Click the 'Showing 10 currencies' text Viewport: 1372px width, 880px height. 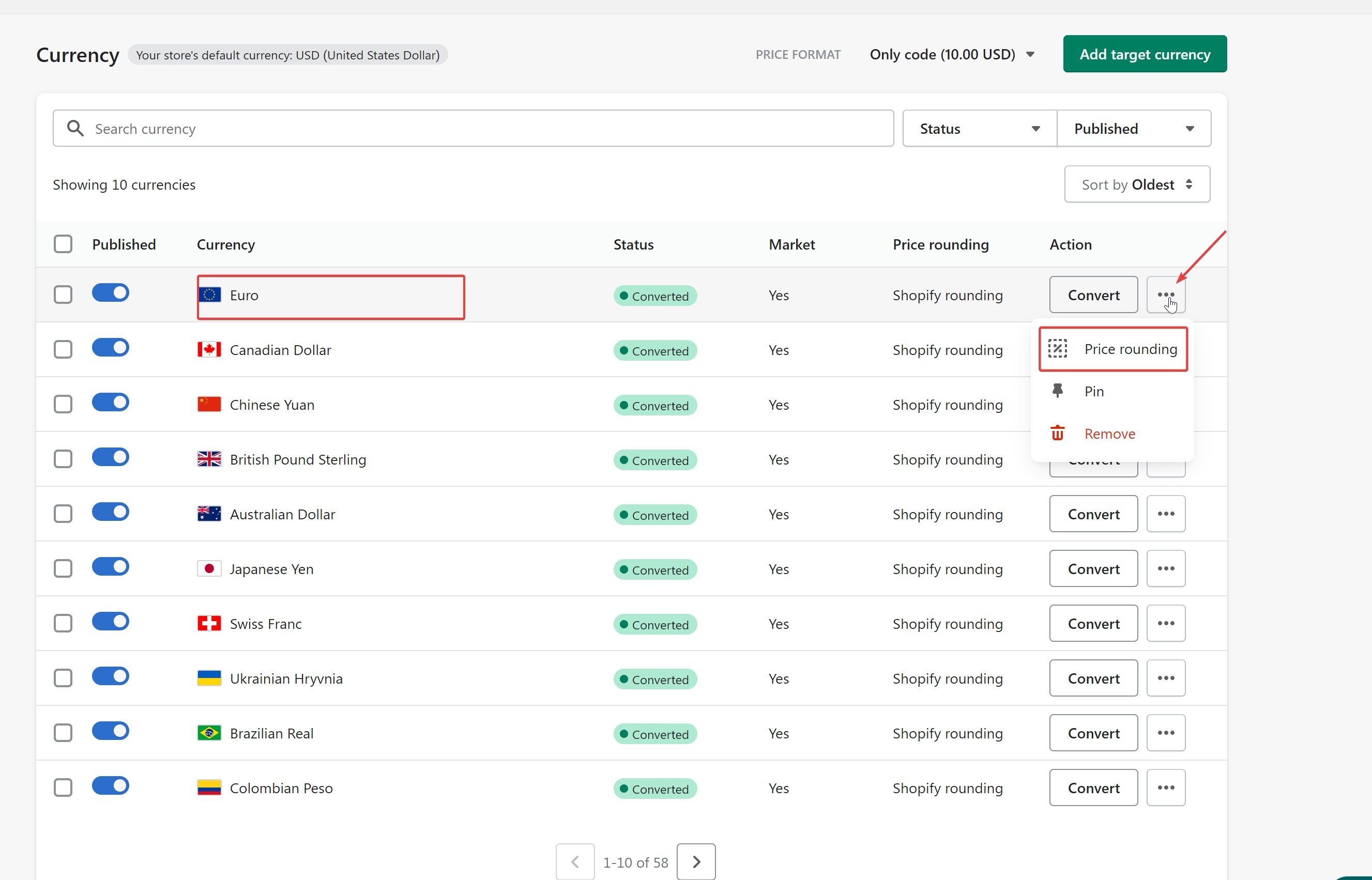124,184
